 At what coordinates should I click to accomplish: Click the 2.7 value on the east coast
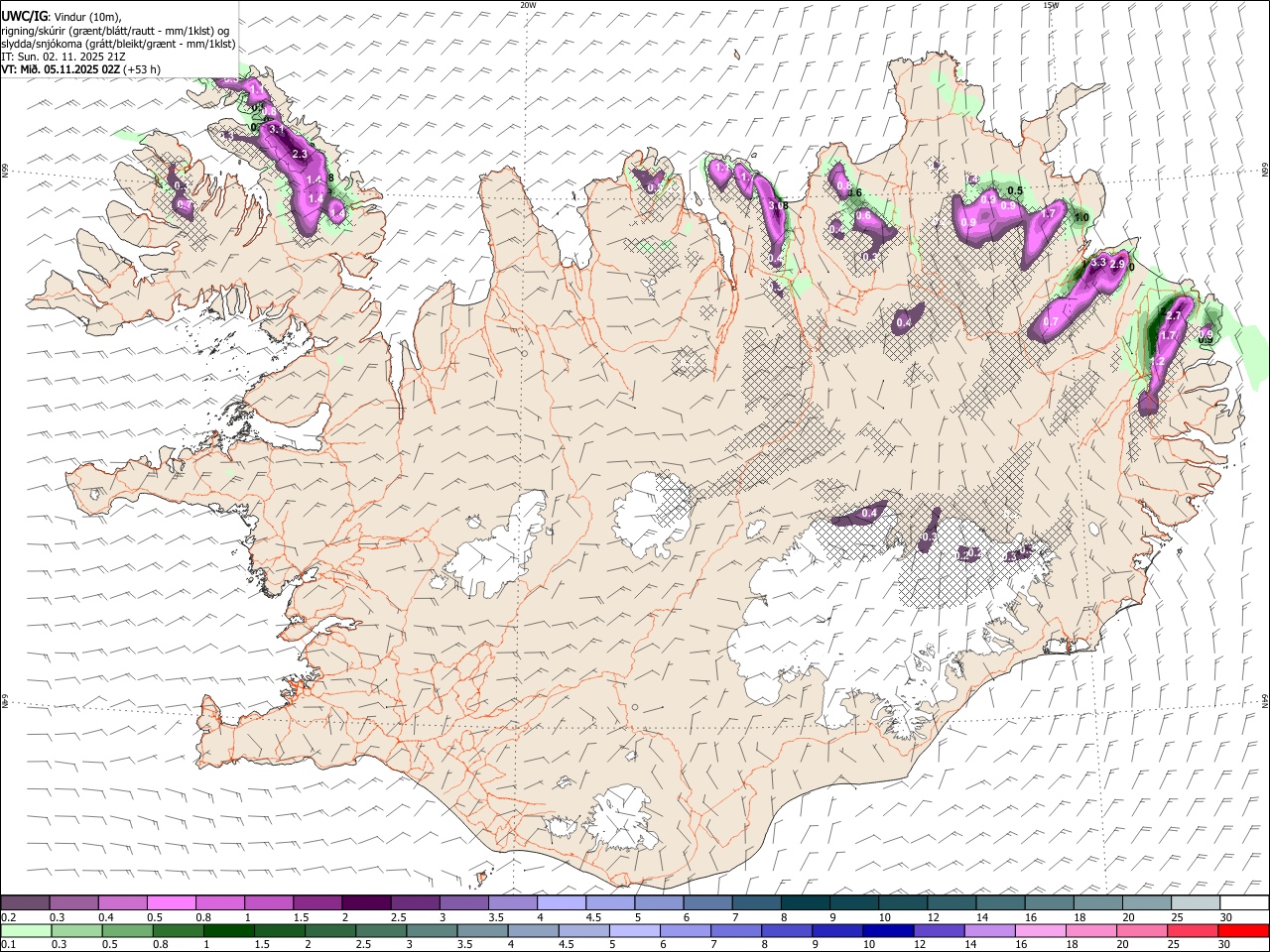(1173, 315)
